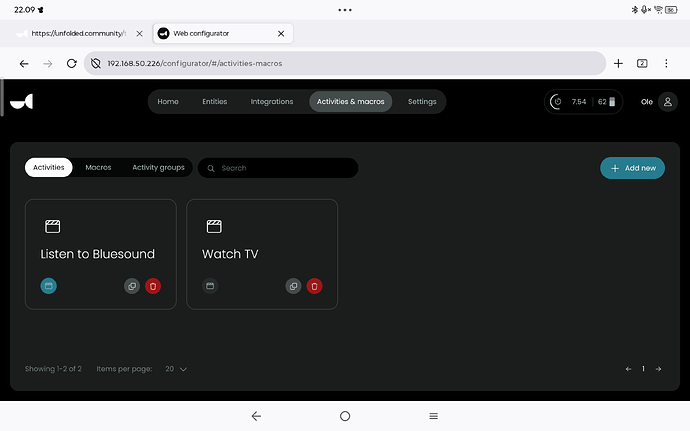Click the Watch TV clapperboard icon
The height and width of the screenshot is (431, 690).
[x=214, y=226]
